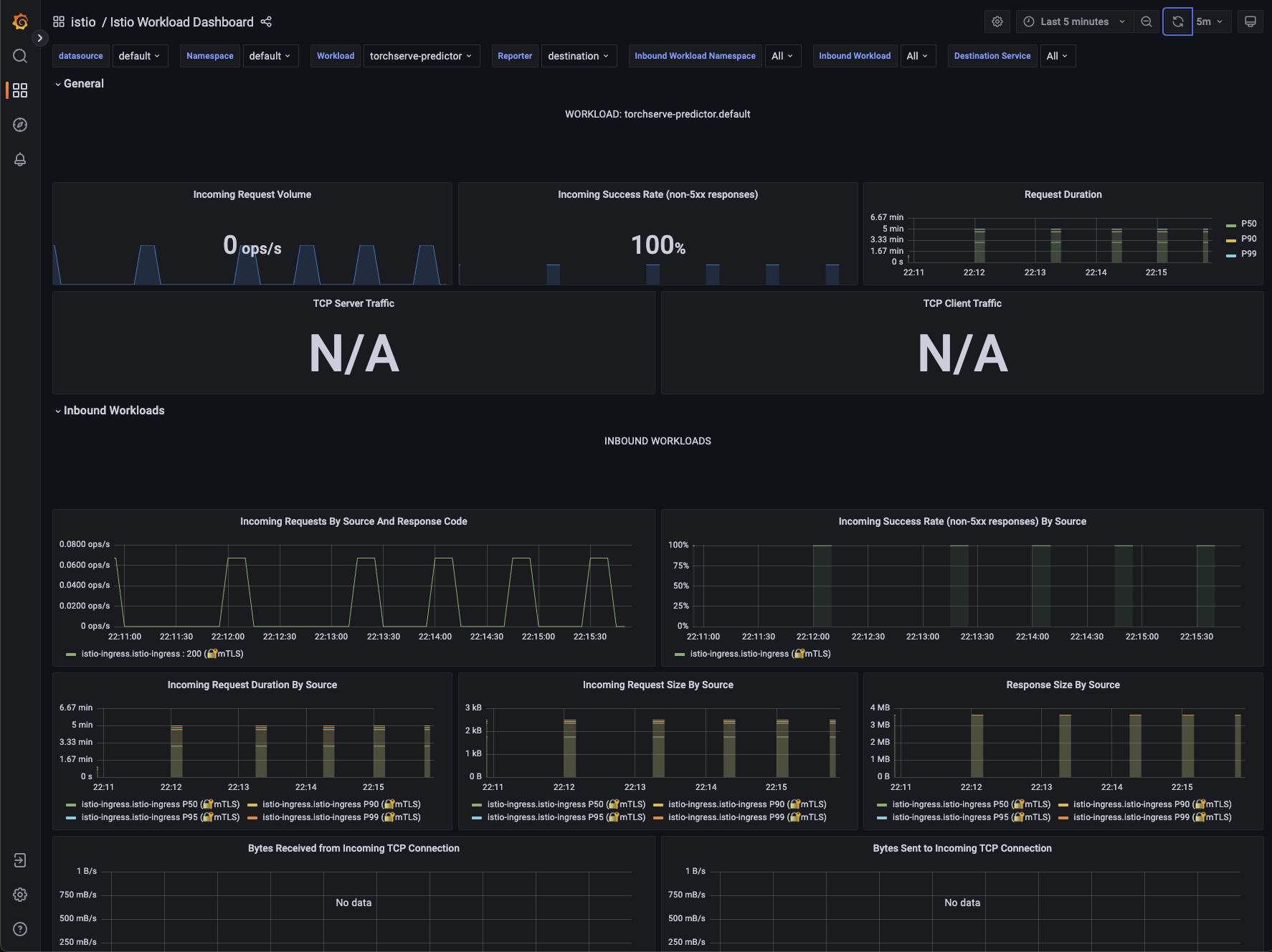This screenshot has width=1272, height=952.
Task: Open the Explore compass icon
Action: (20, 125)
